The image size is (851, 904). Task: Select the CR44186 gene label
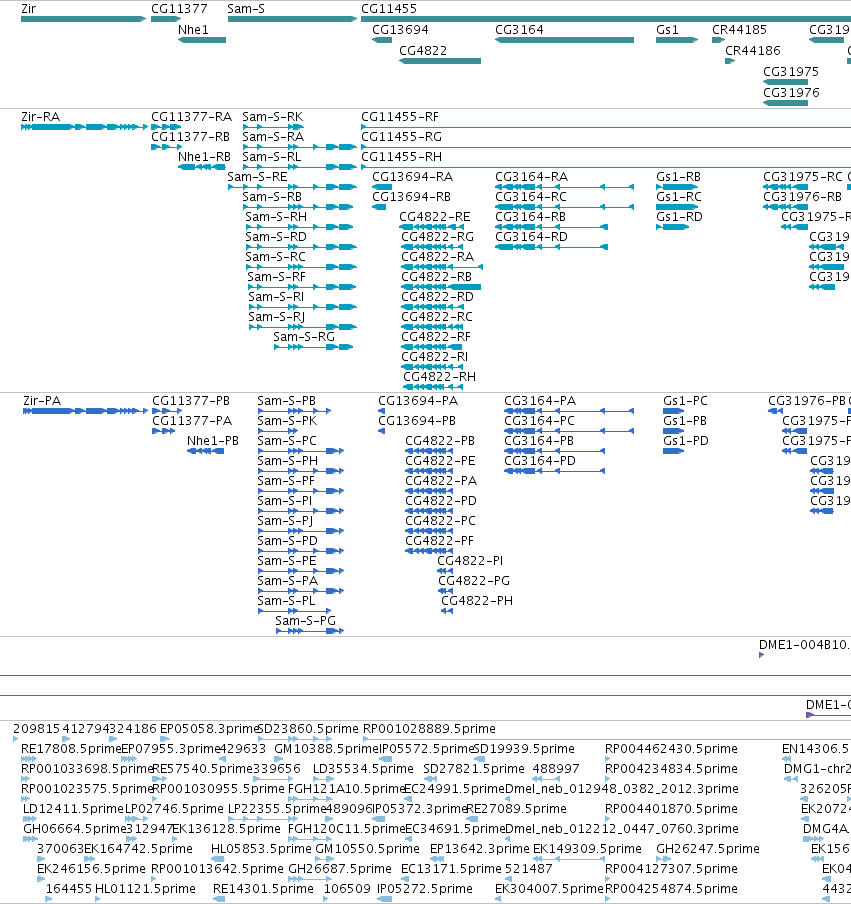752,50
